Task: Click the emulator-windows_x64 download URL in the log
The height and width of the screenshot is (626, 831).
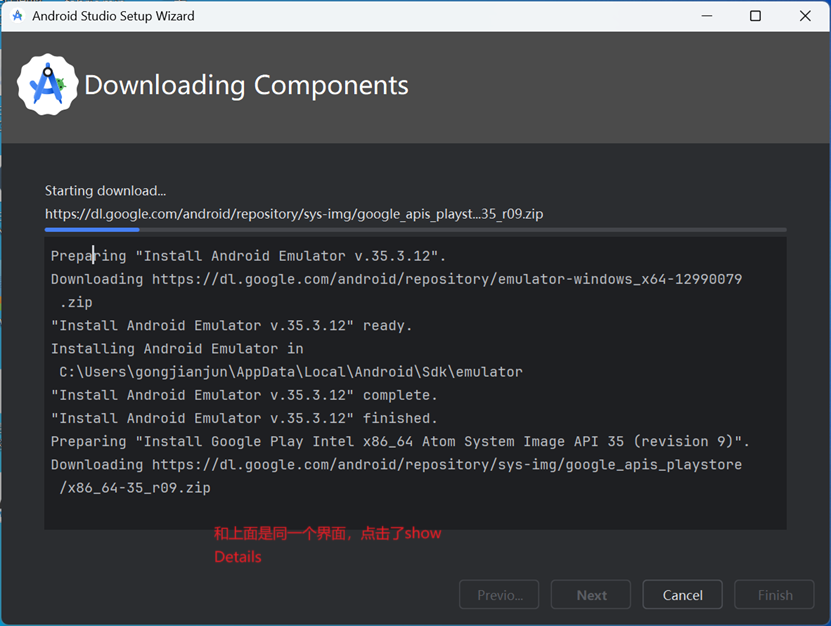Action: click(447, 279)
